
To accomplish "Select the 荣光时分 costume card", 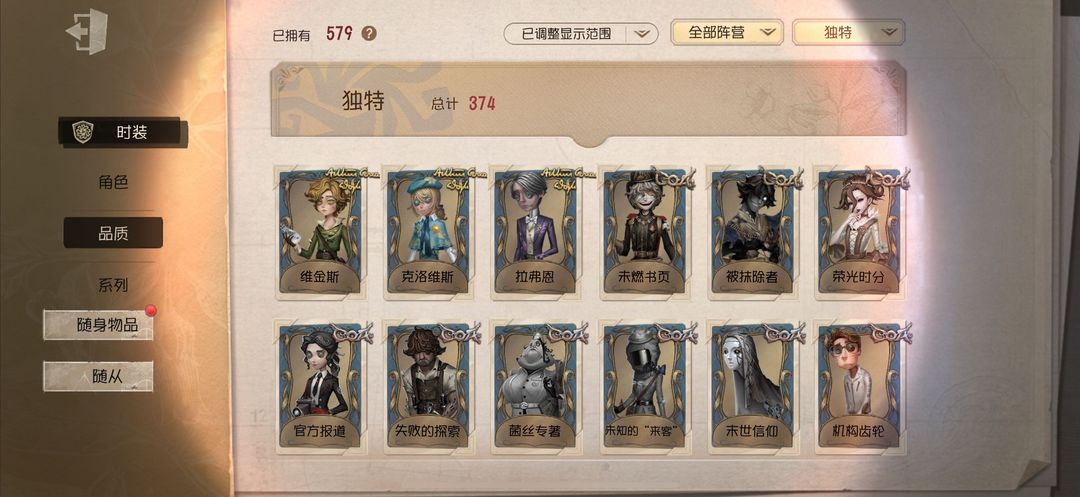I will [859, 232].
